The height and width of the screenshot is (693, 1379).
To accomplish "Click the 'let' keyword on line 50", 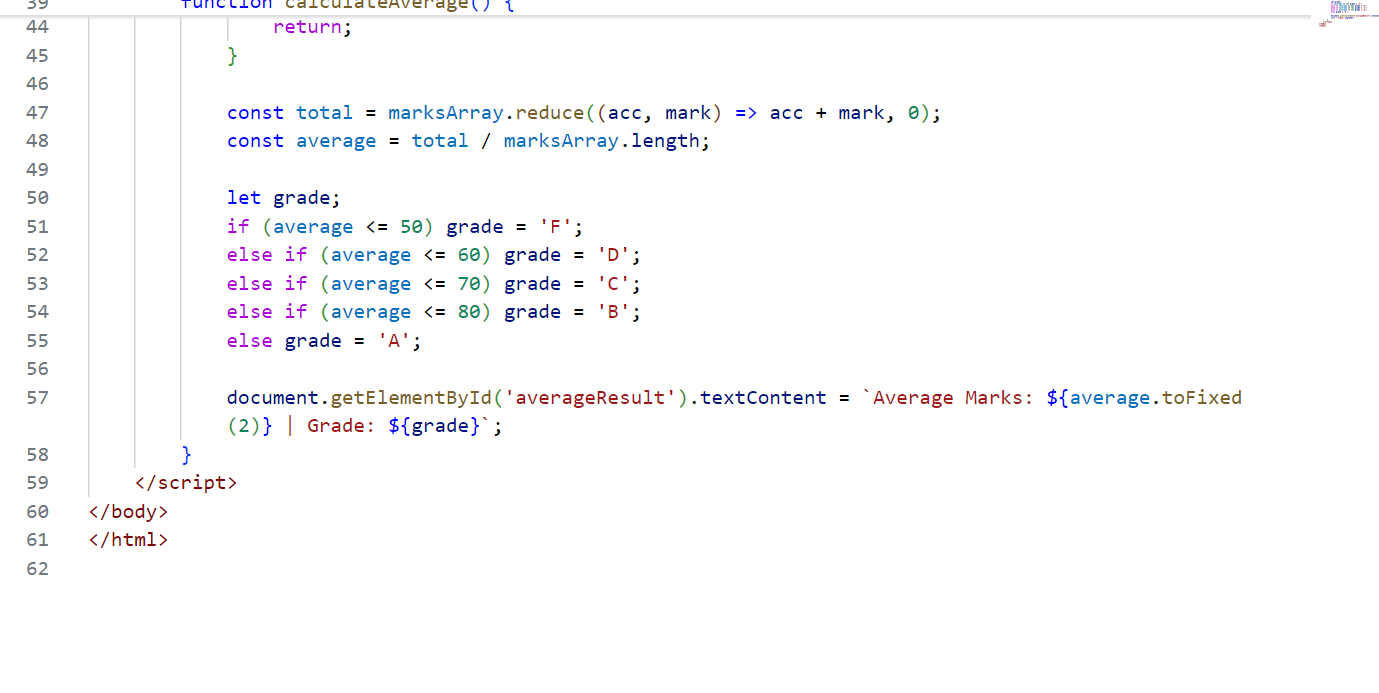I will click(244, 198).
